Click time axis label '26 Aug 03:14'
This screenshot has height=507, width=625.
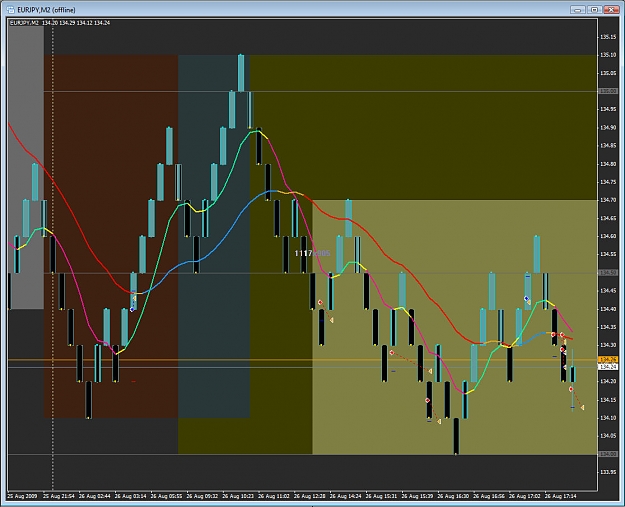(130, 496)
